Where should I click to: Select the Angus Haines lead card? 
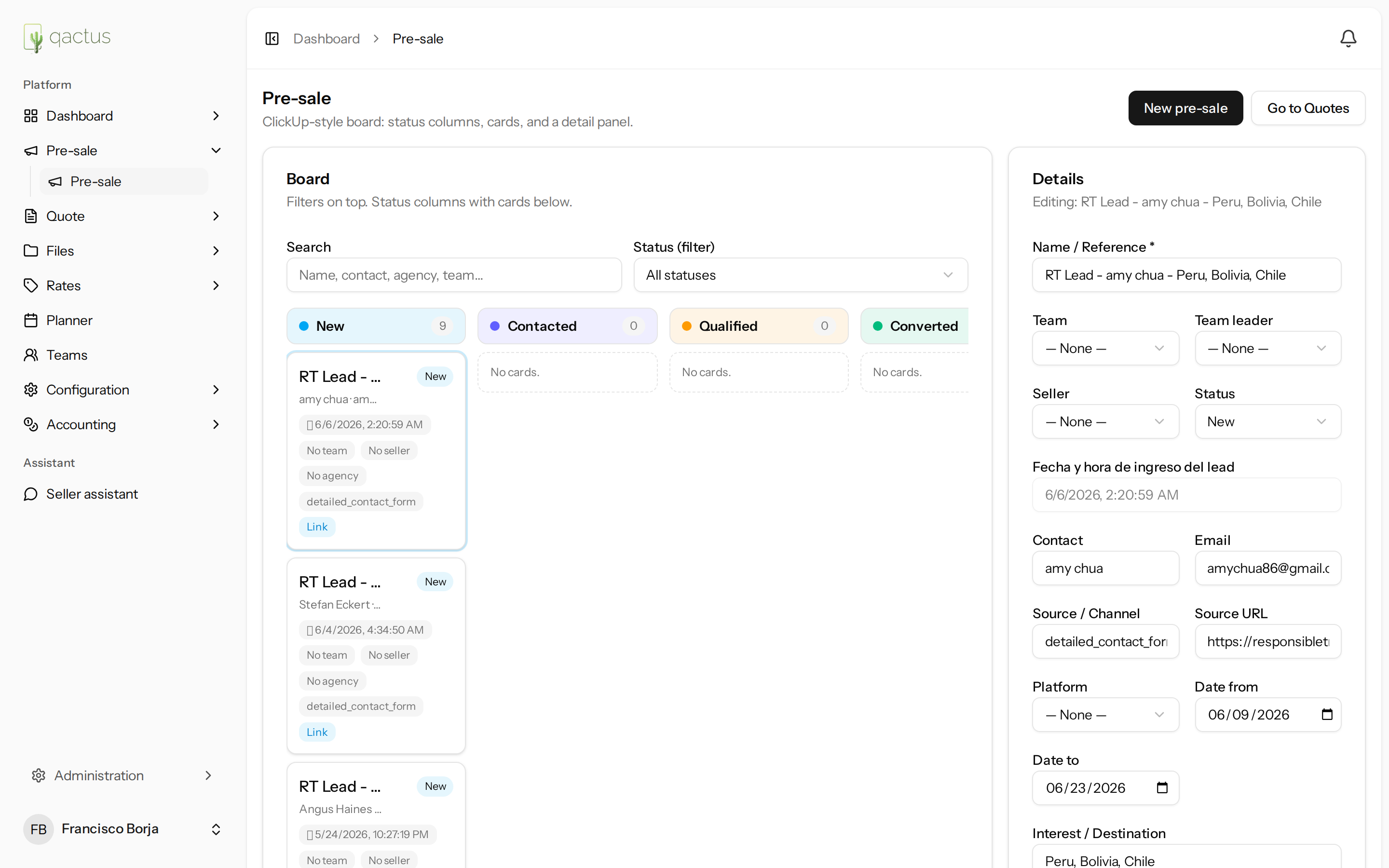click(x=376, y=815)
